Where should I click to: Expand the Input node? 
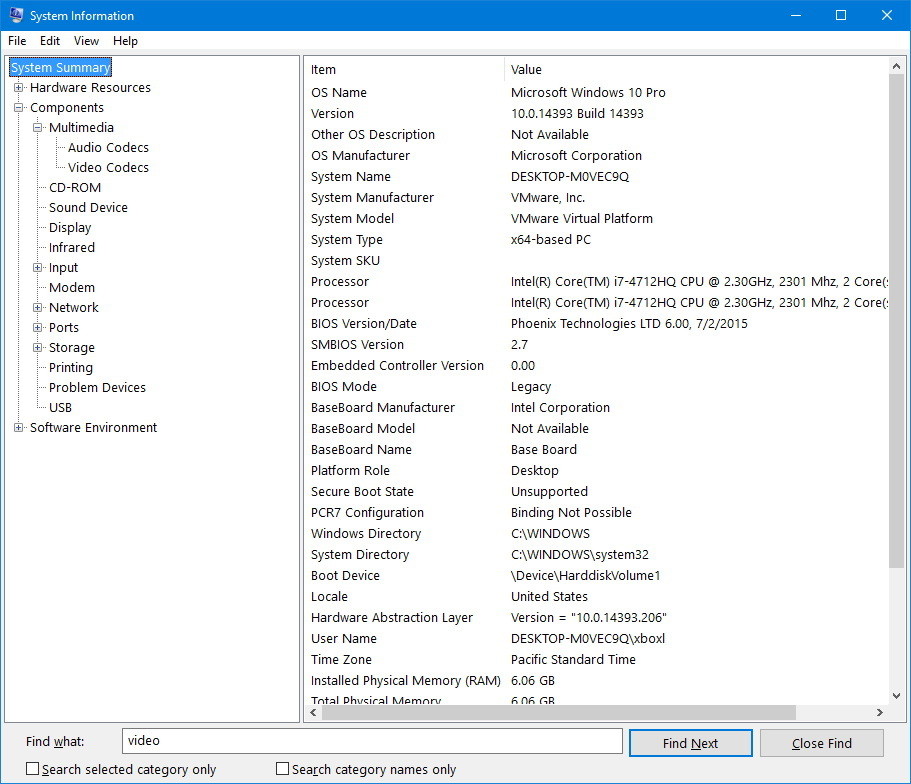[x=38, y=267]
